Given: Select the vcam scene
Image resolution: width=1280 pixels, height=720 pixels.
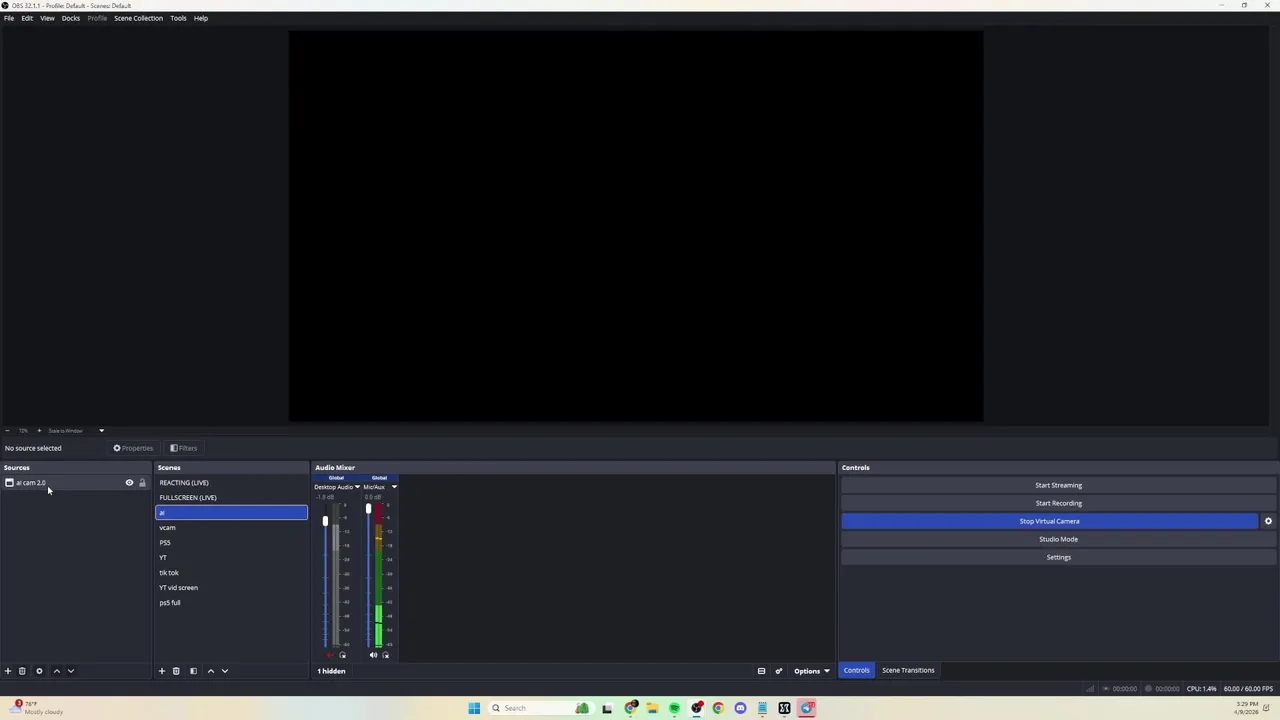Looking at the screenshot, I should pos(231,528).
